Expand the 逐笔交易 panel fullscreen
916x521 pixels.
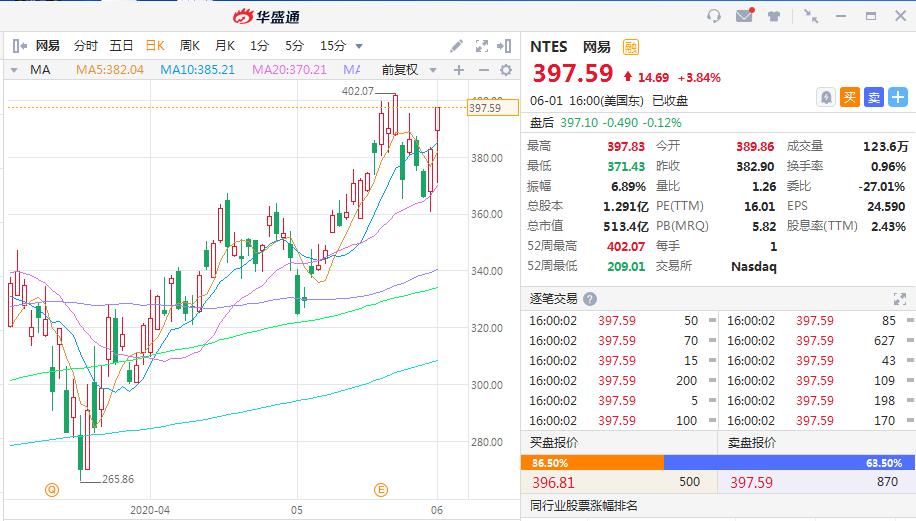(x=900, y=299)
